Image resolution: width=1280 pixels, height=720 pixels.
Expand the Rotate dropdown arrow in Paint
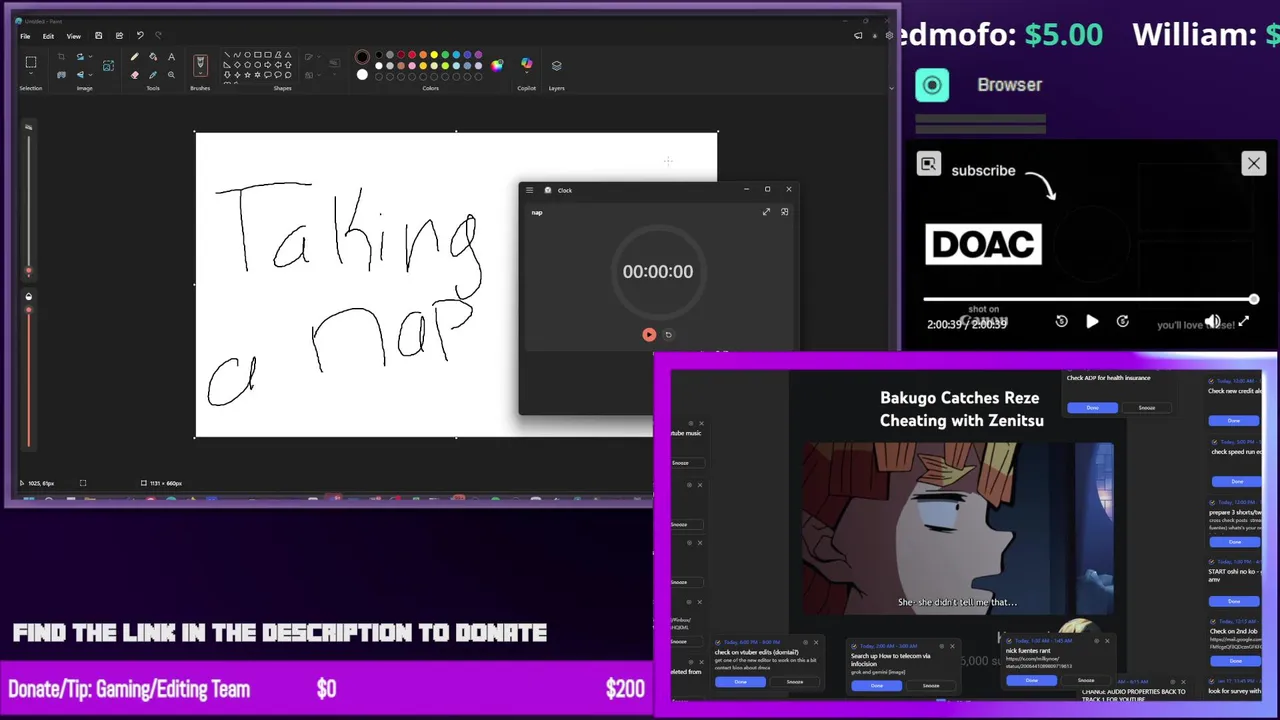(x=90, y=57)
